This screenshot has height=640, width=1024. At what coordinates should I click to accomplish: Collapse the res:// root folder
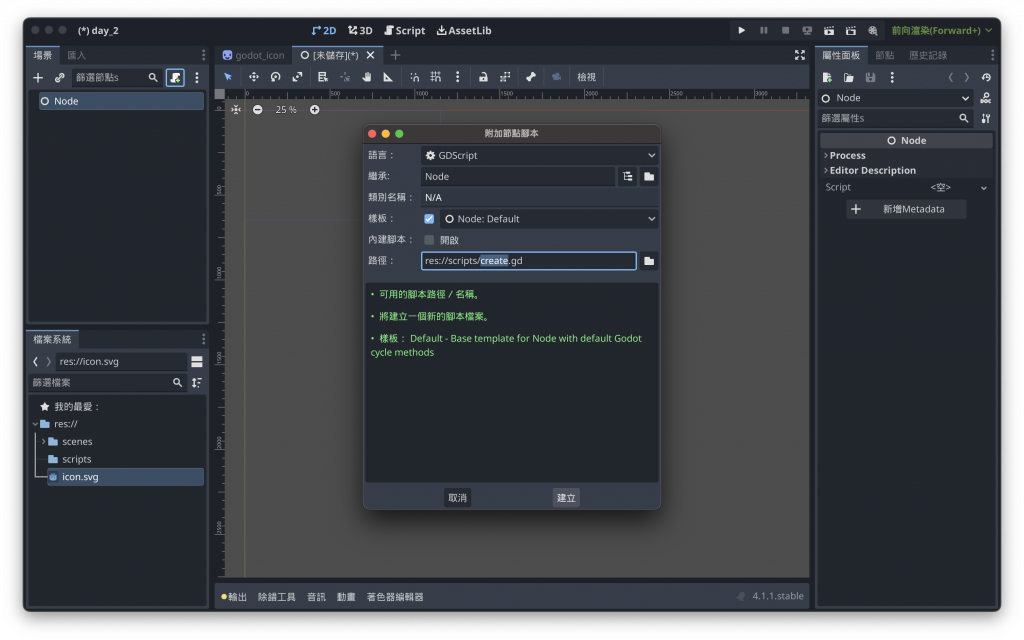[x=35, y=424]
